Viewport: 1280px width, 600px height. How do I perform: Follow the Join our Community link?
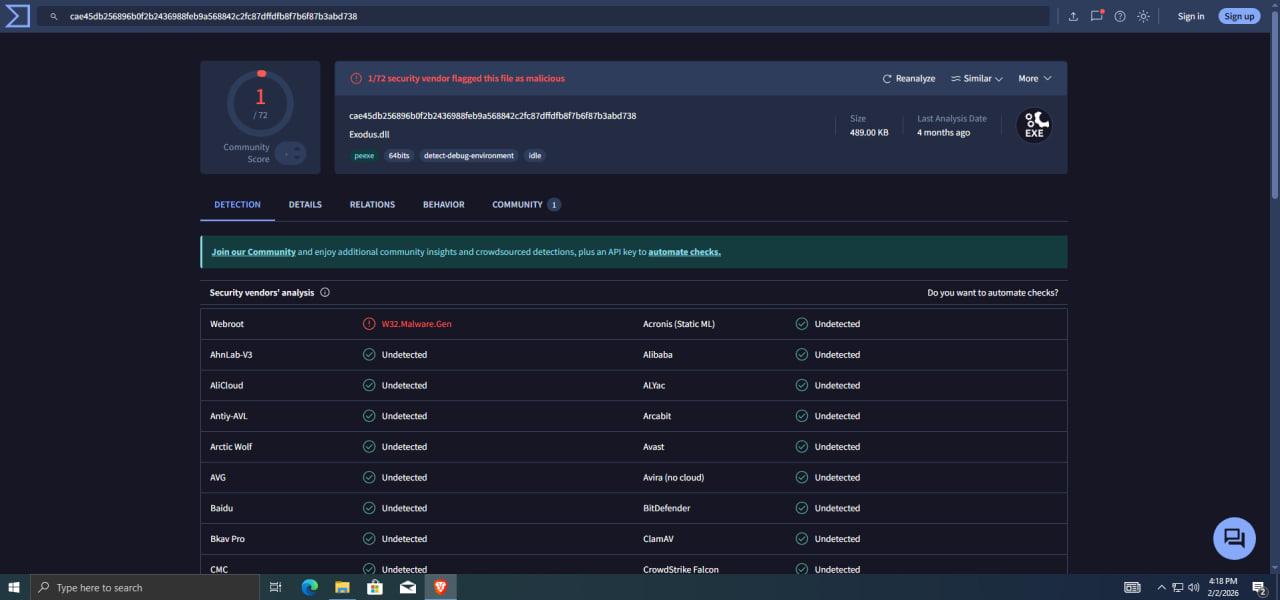[x=253, y=252]
